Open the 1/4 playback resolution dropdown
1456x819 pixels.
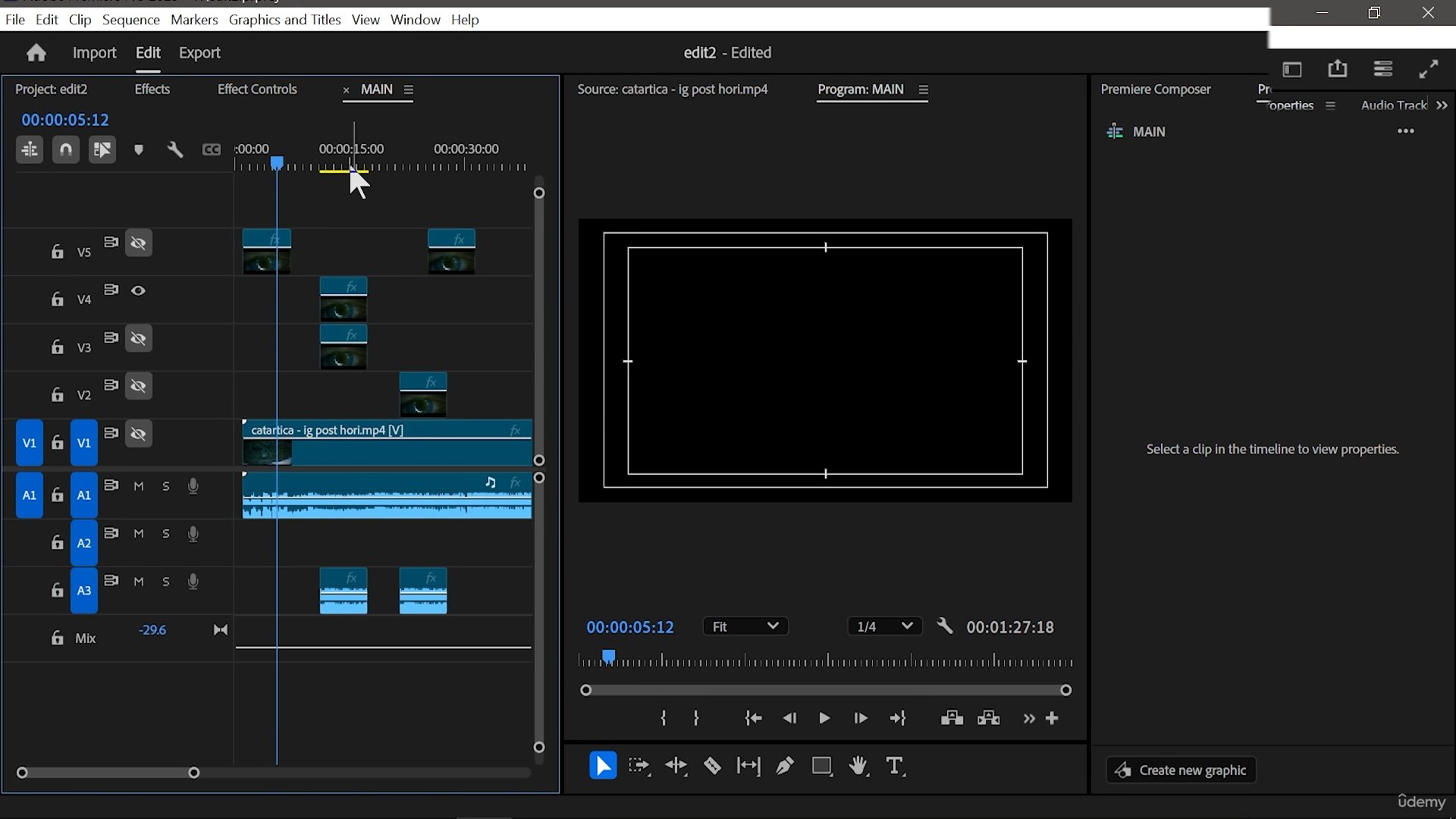coord(884,626)
